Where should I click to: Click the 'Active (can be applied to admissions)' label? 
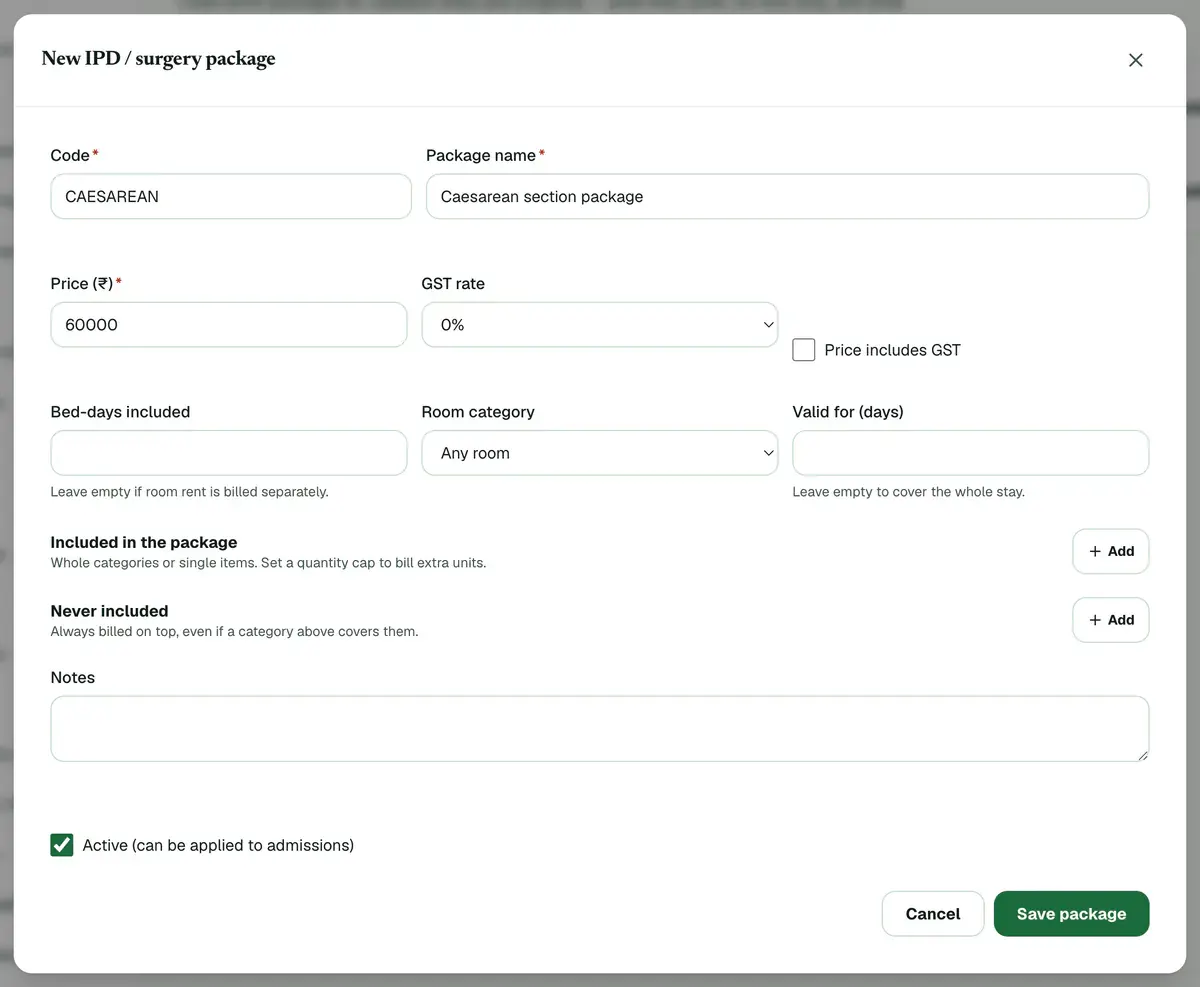[x=218, y=845]
